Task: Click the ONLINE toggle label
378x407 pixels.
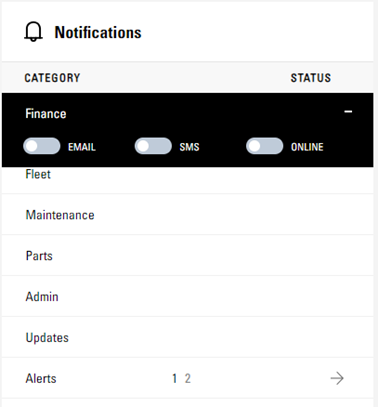Action: coord(307,147)
